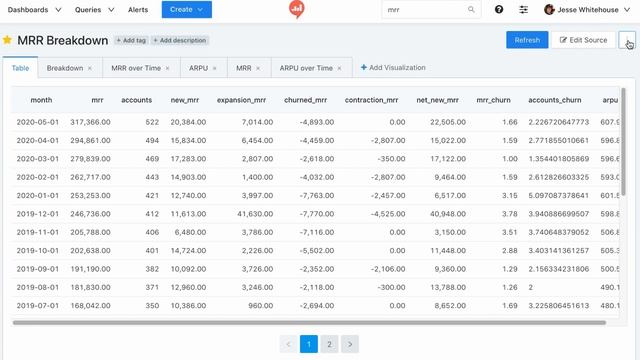
Task: Open Jesse Whitehouse user menu
Action: [x=587, y=9]
